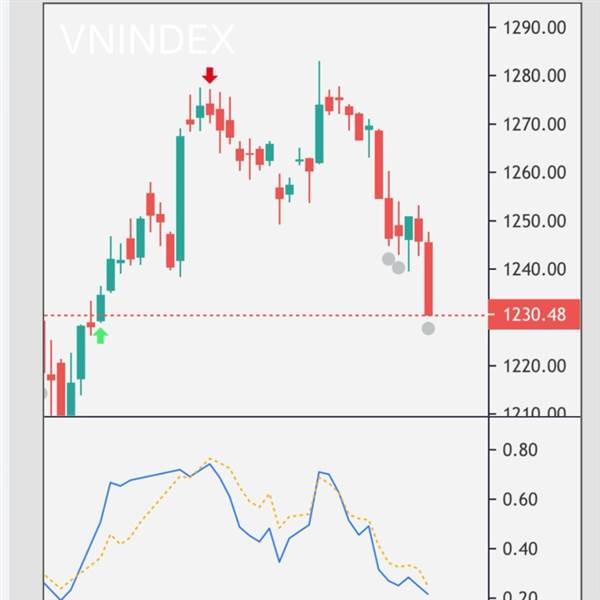Click the 0.40 indicator axis label
Screen dimensions: 600x600
(x=520, y=549)
